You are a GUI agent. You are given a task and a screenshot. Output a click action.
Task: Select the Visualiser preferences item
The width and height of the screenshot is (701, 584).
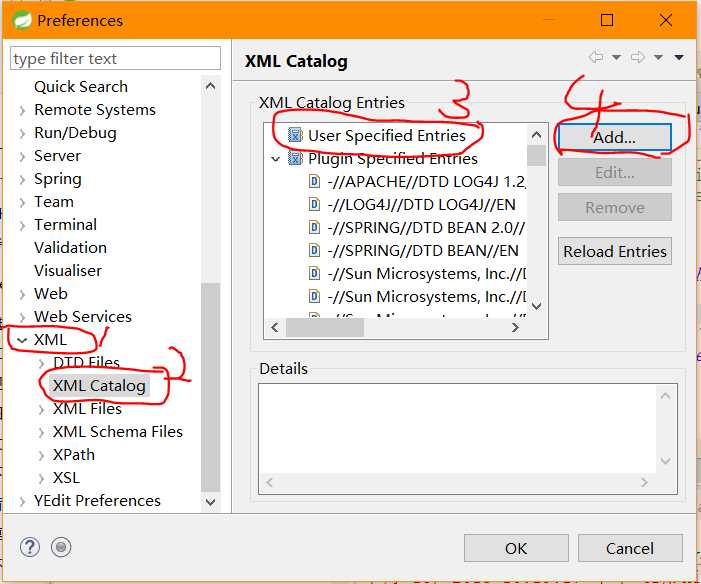68,271
